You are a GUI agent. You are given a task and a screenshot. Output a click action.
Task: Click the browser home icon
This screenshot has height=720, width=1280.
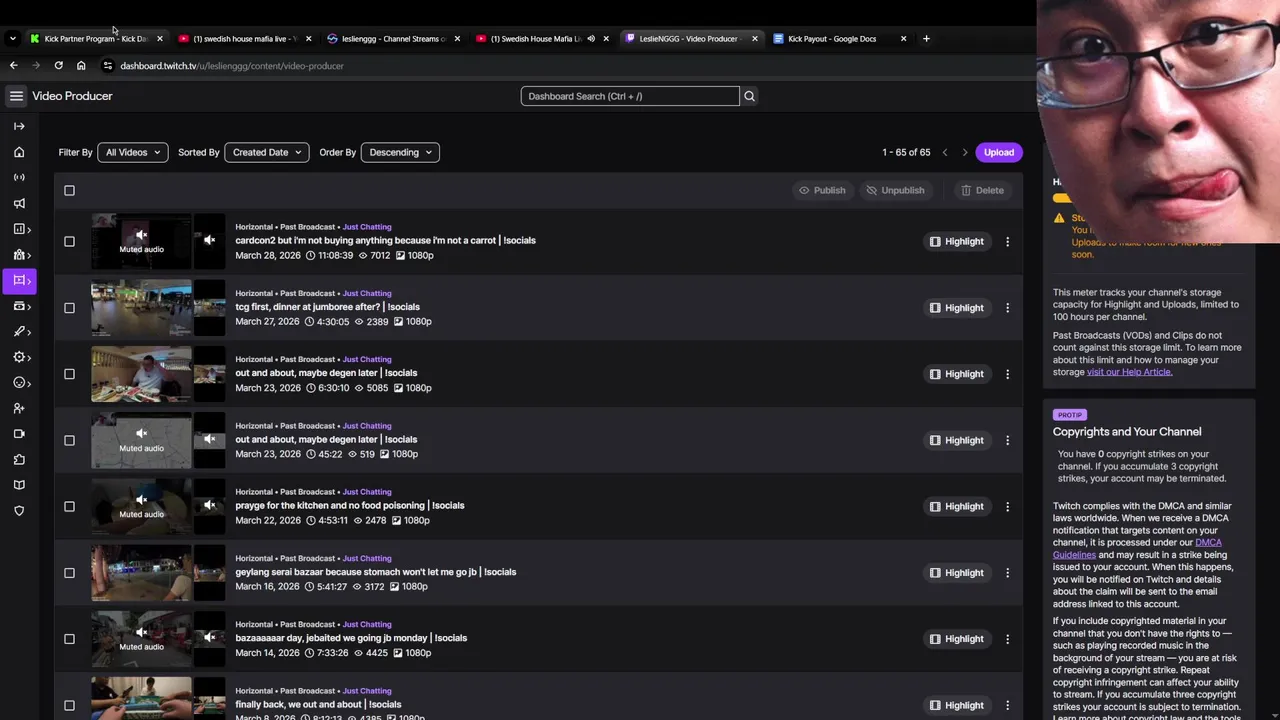[x=81, y=66]
